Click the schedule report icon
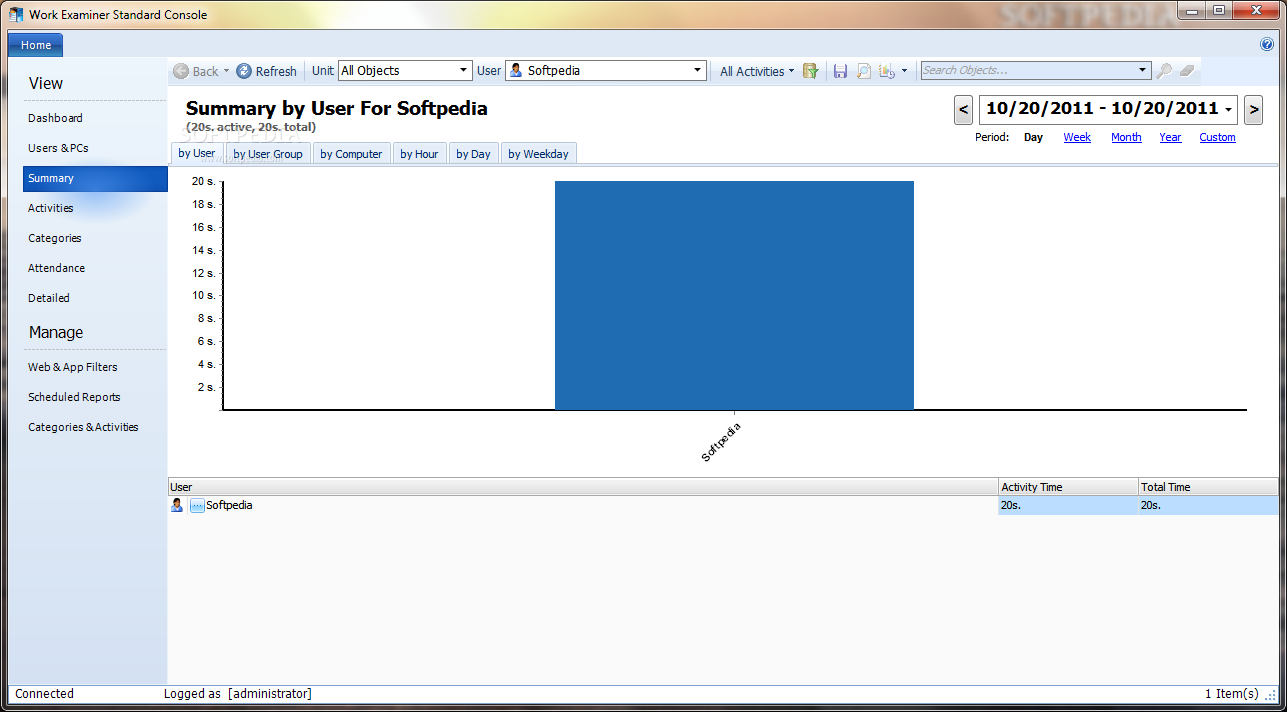The width and height of the screenshot is (1287, 712). [x=887, y=71]
